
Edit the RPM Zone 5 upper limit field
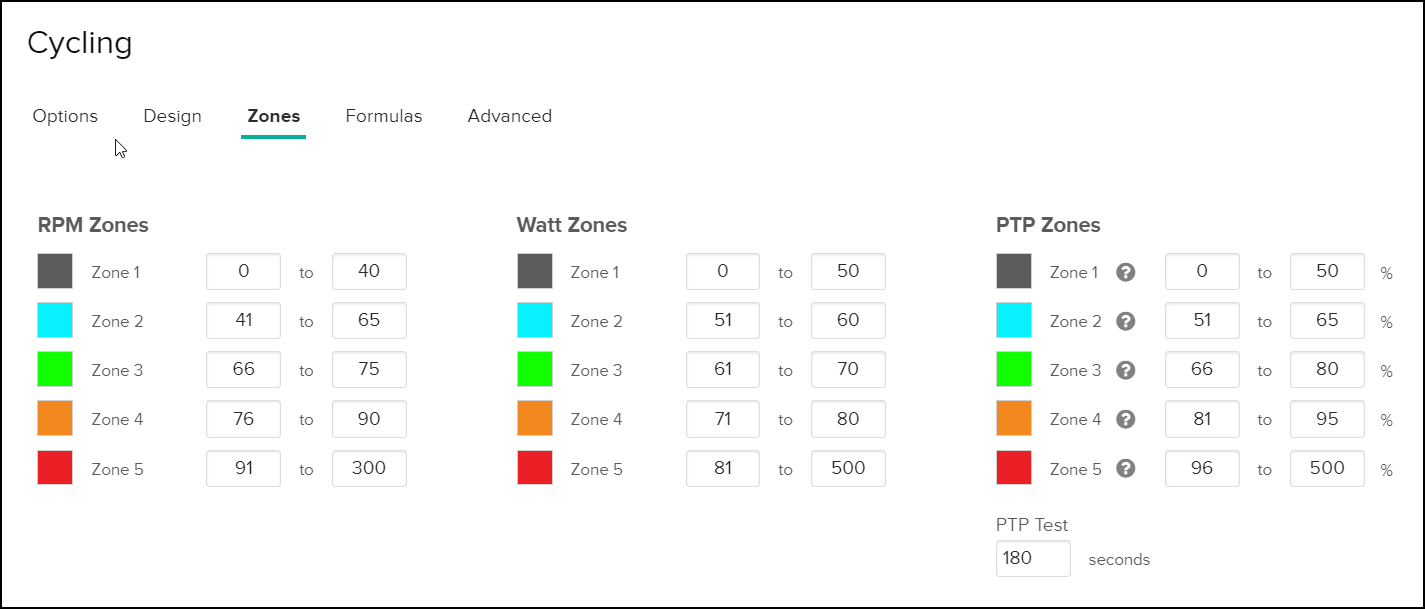click(369, 468)
